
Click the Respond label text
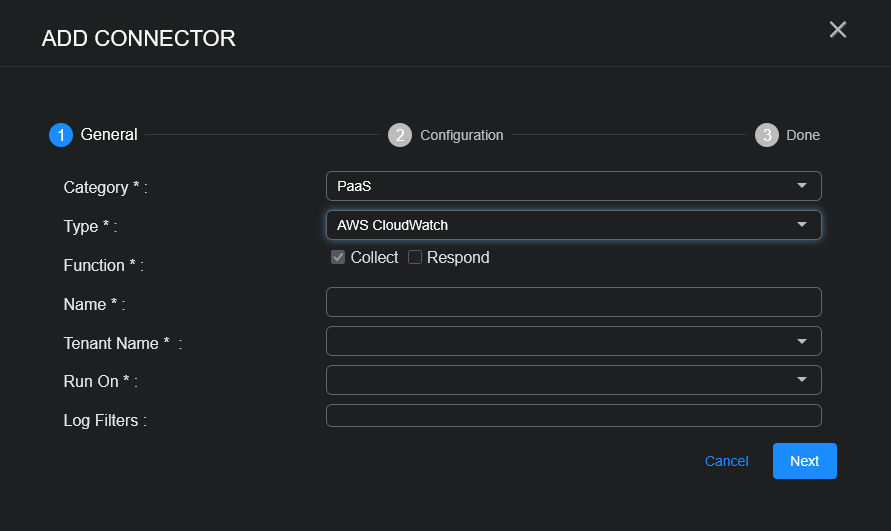tap(458, 258)
